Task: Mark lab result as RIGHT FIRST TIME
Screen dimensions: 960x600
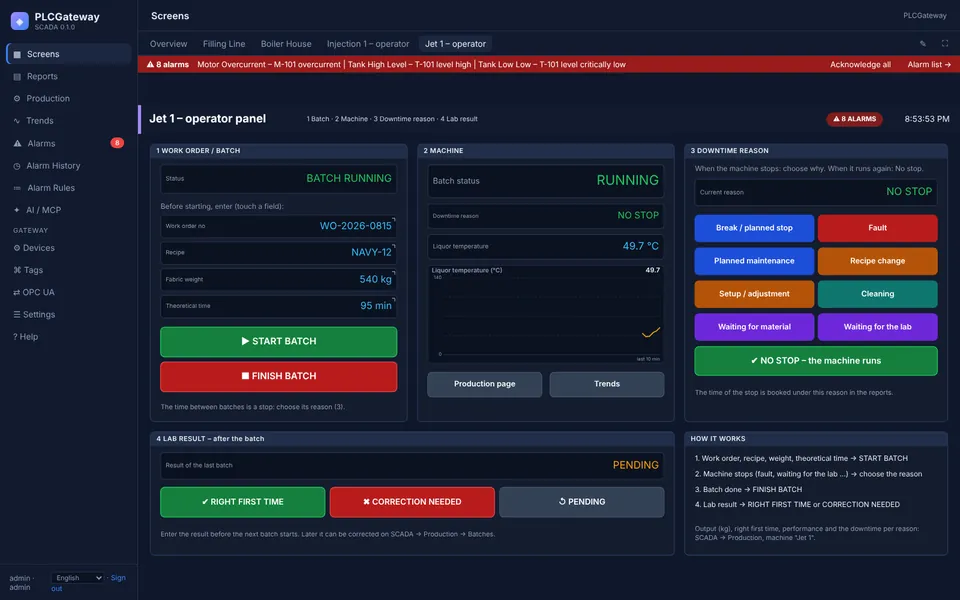Action: (242, 502)
